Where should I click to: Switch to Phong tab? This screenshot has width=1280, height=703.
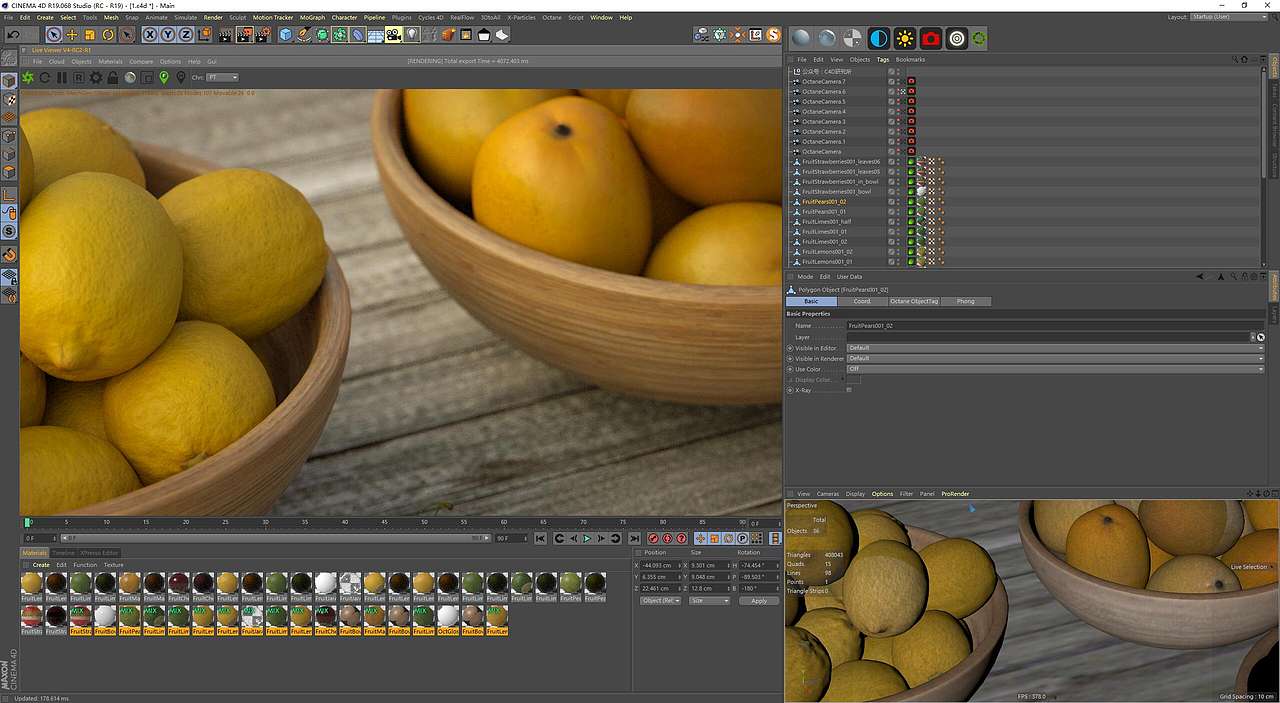point(965,301)
